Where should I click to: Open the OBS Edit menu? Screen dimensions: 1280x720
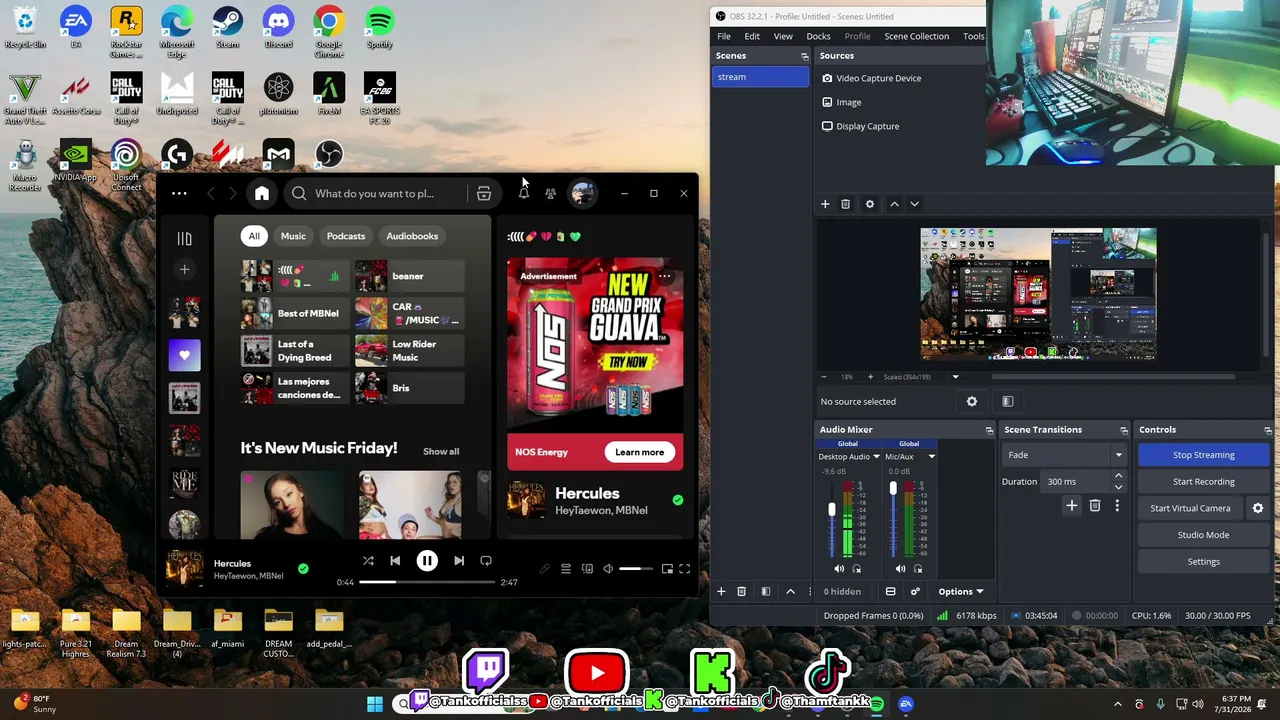click(752, 36)
